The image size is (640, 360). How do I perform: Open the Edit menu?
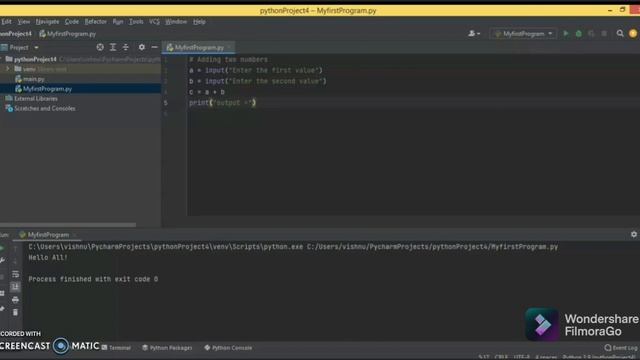(6, 22)
